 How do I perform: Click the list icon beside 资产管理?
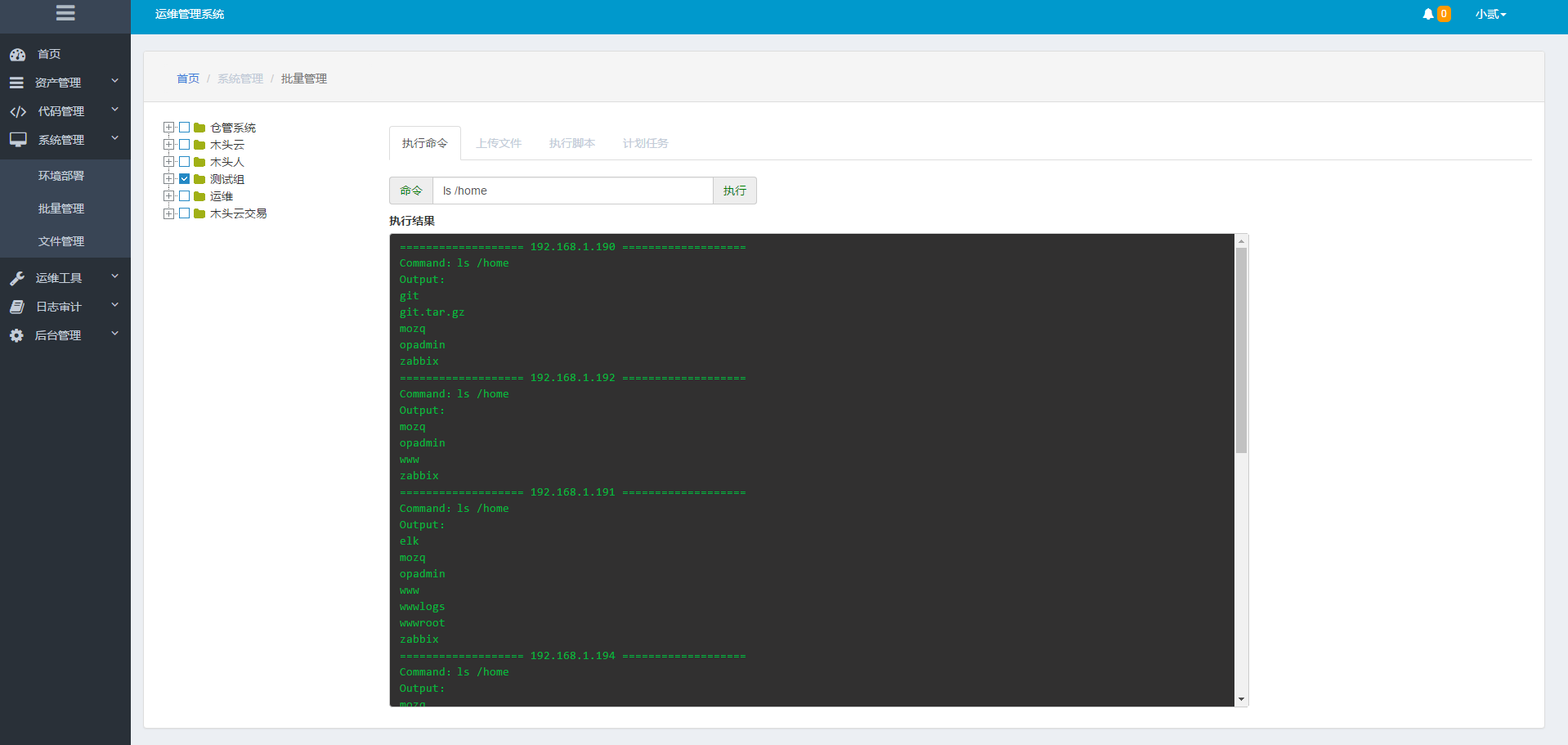(x=16, y=83)
